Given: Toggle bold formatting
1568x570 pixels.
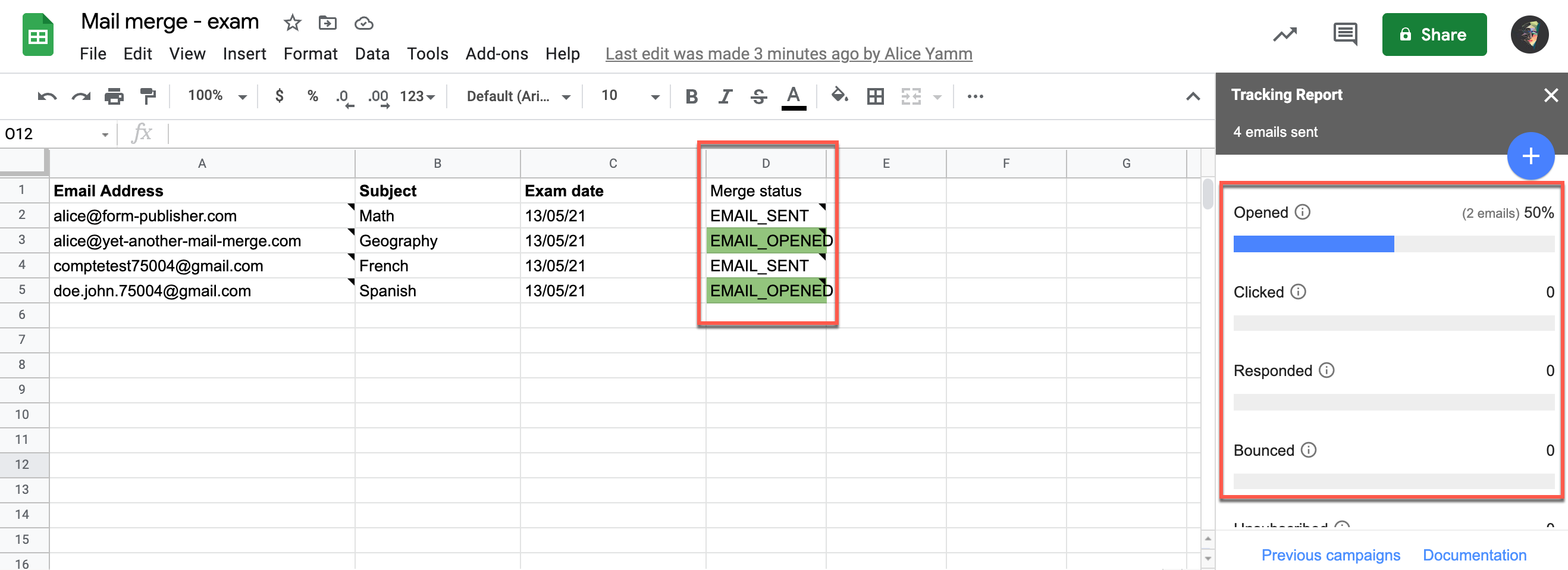Looking at the screenshot, I should point(691,96).
